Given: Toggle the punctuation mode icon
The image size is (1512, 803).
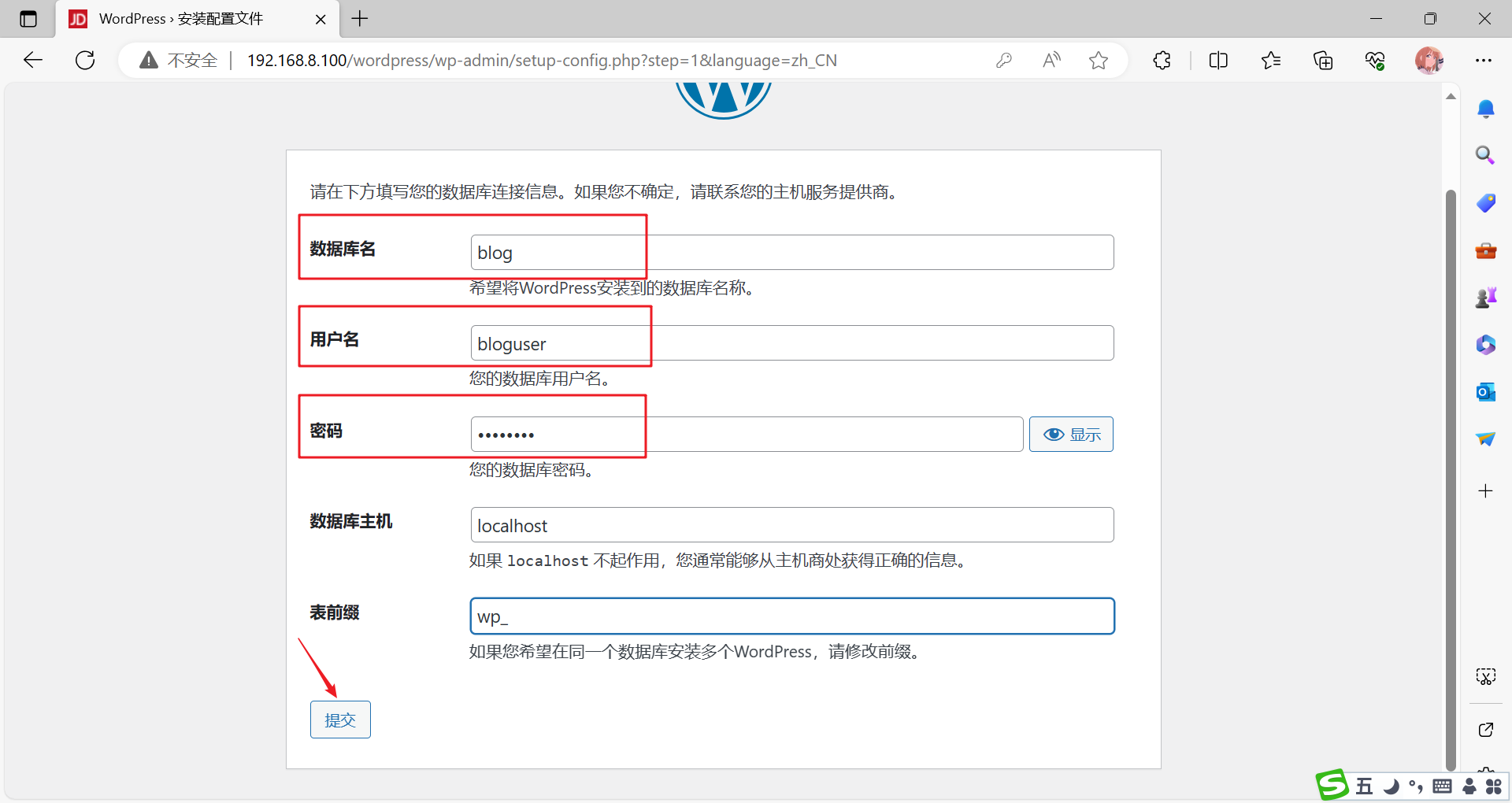Looking at the screenshot, I should 1417,786.
